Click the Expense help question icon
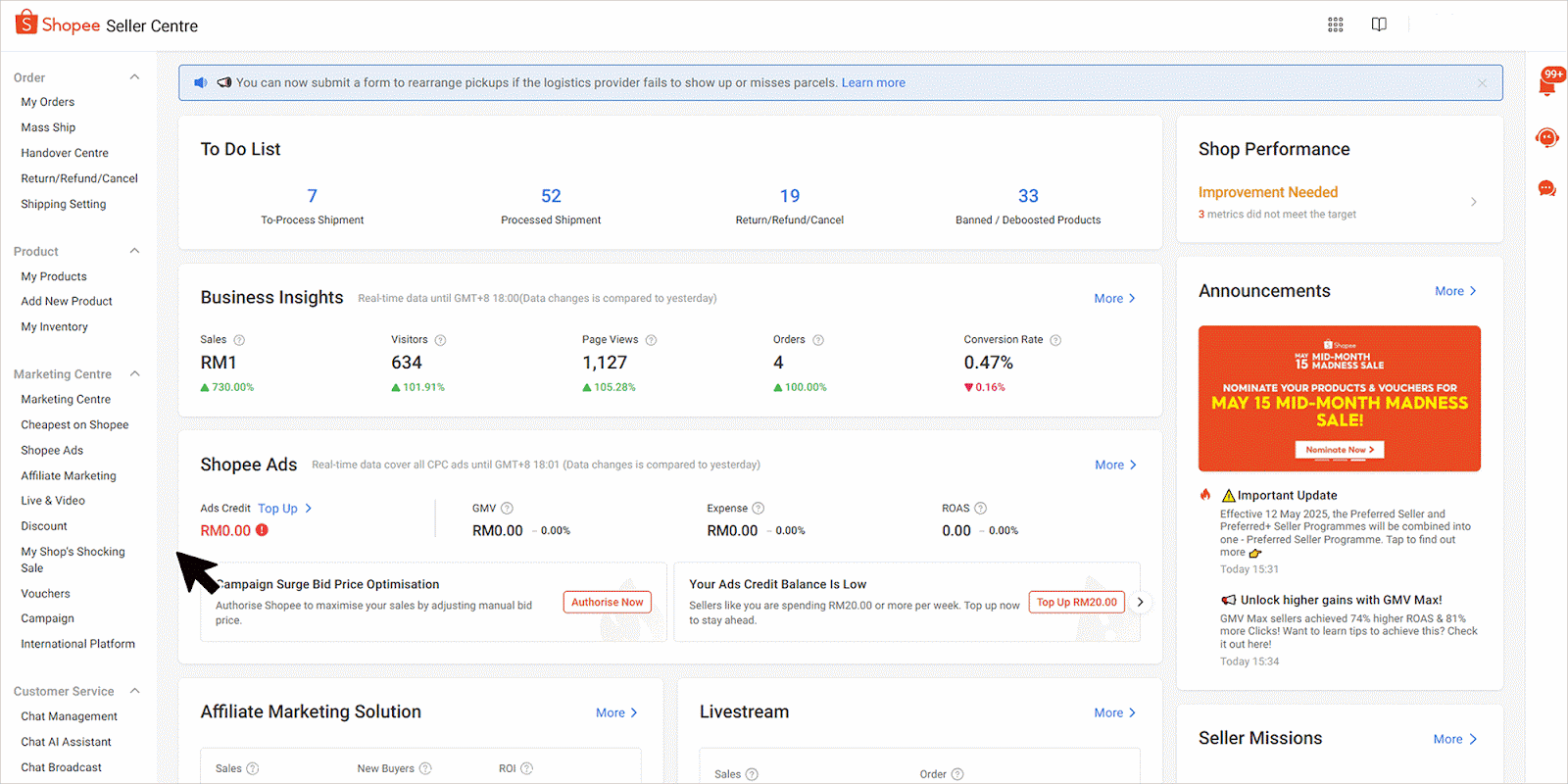The width and height of the screenshot is (1568, 784). (x=759, y=509)
